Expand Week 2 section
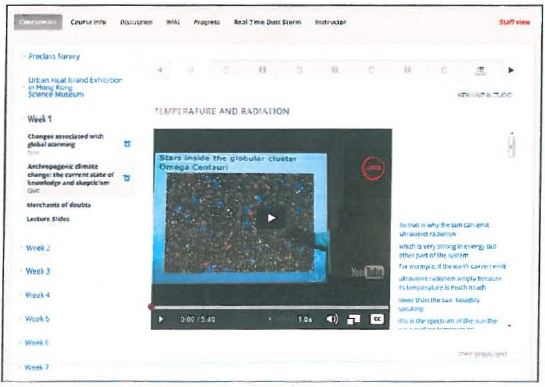Image resolution: width=545 pixels, height=387 pixels. [38, 248]
